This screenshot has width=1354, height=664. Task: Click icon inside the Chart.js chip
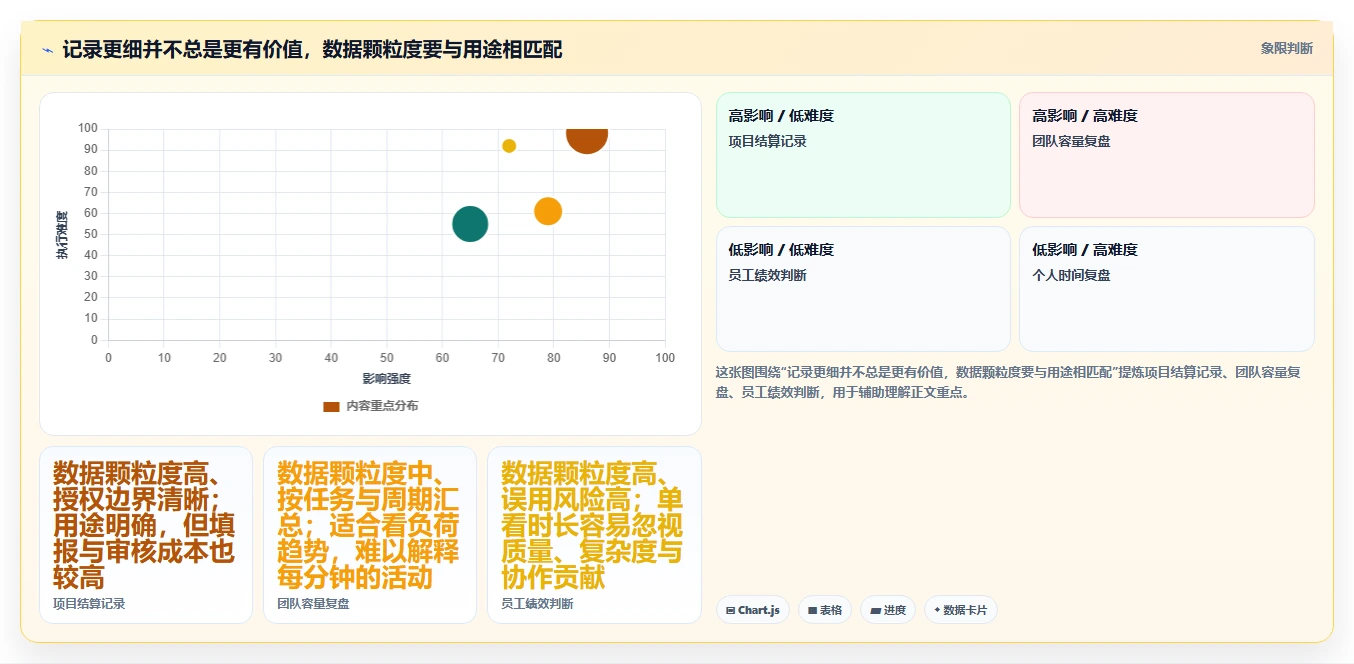pos(731,610)
